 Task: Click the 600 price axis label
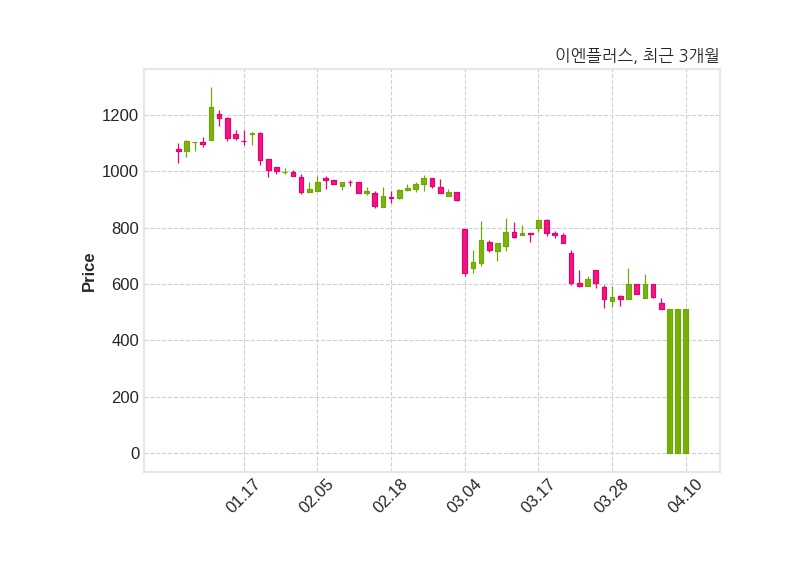point(125,284)
